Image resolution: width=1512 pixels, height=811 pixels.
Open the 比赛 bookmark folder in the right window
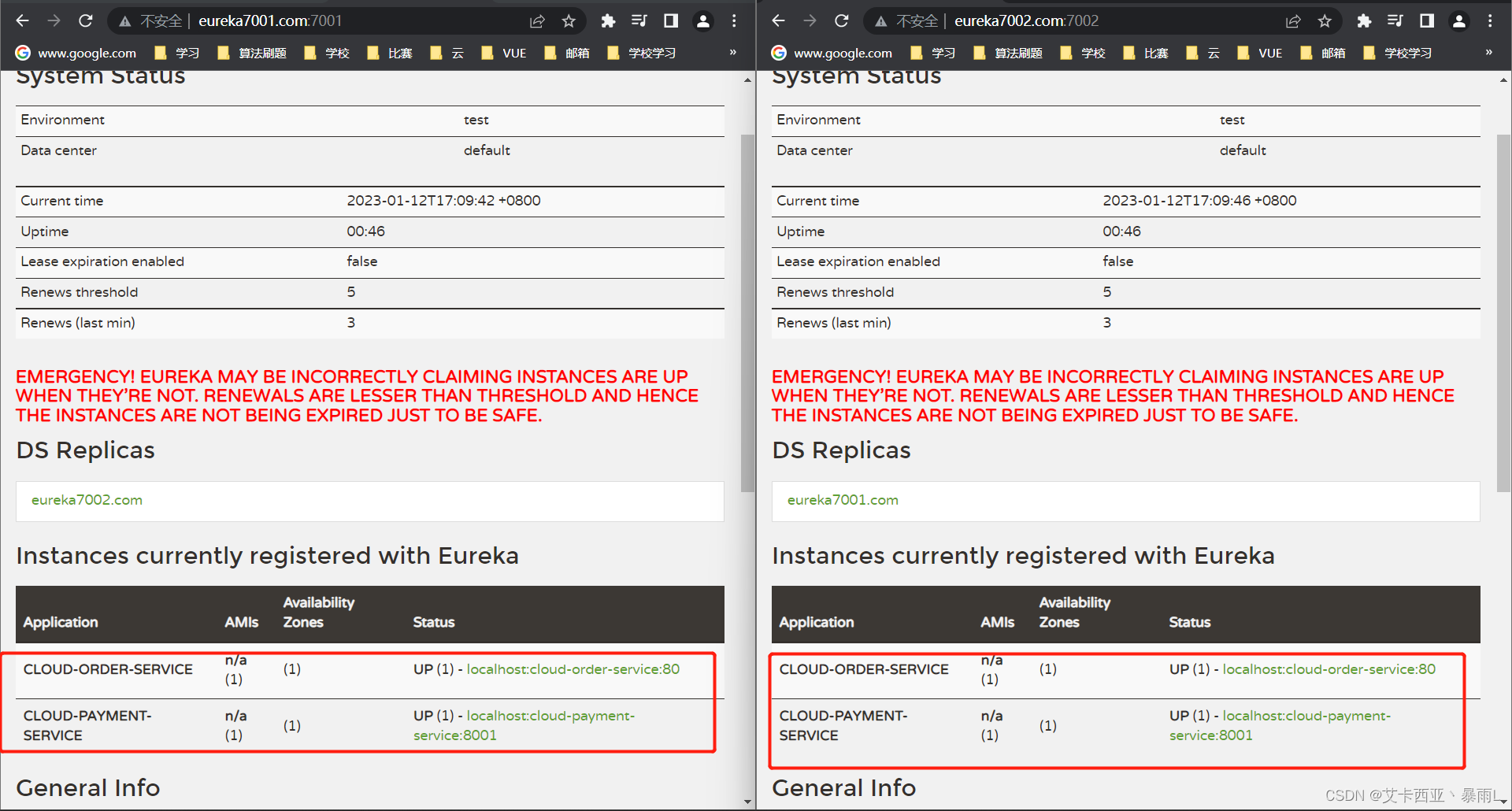tap(1146, 53)
